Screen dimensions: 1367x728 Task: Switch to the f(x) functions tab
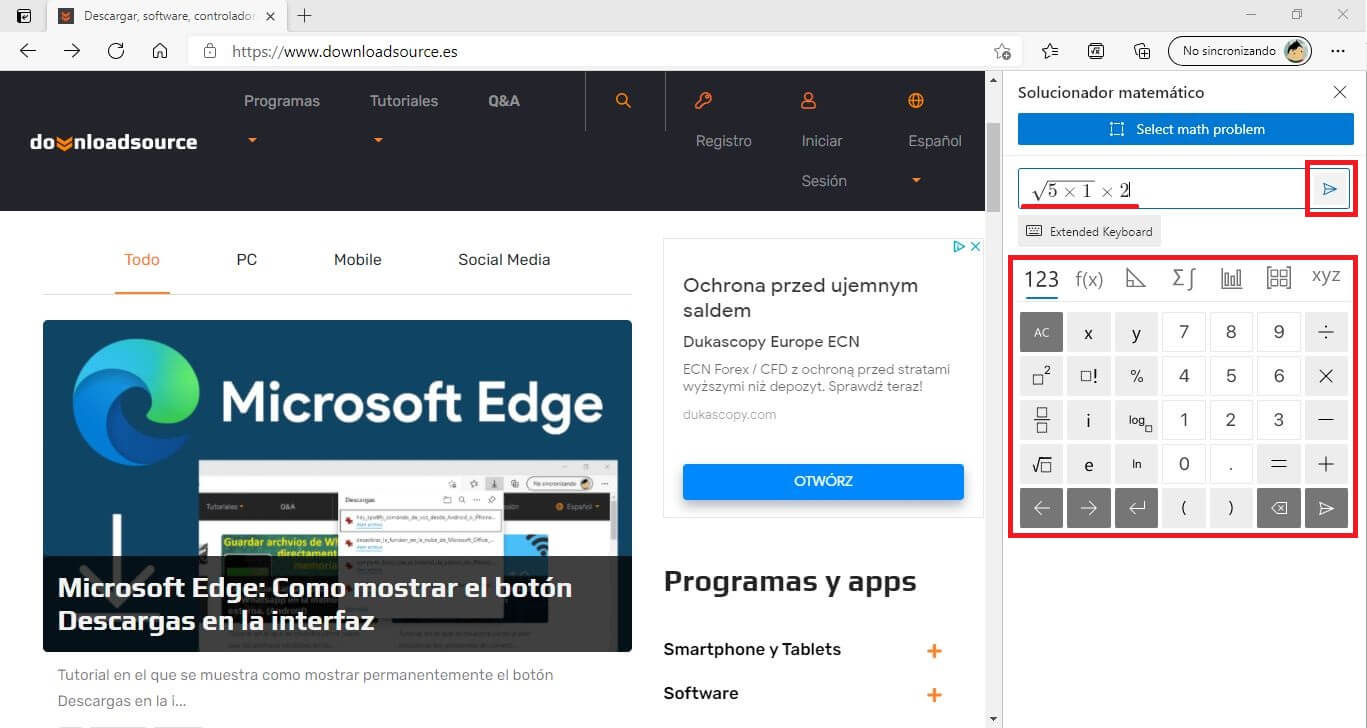(x=1088, y=279)
